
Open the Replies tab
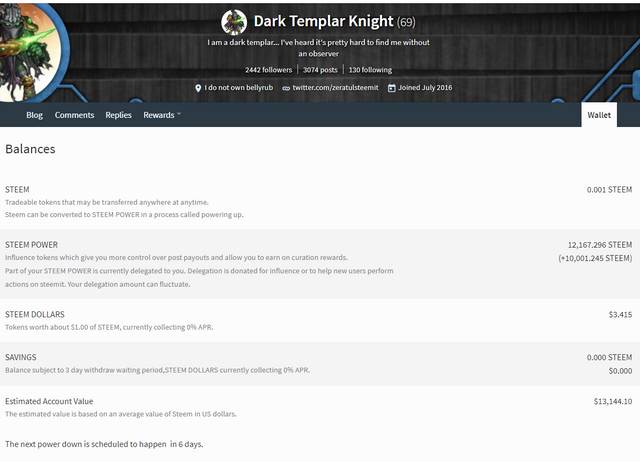coord(118,115)
